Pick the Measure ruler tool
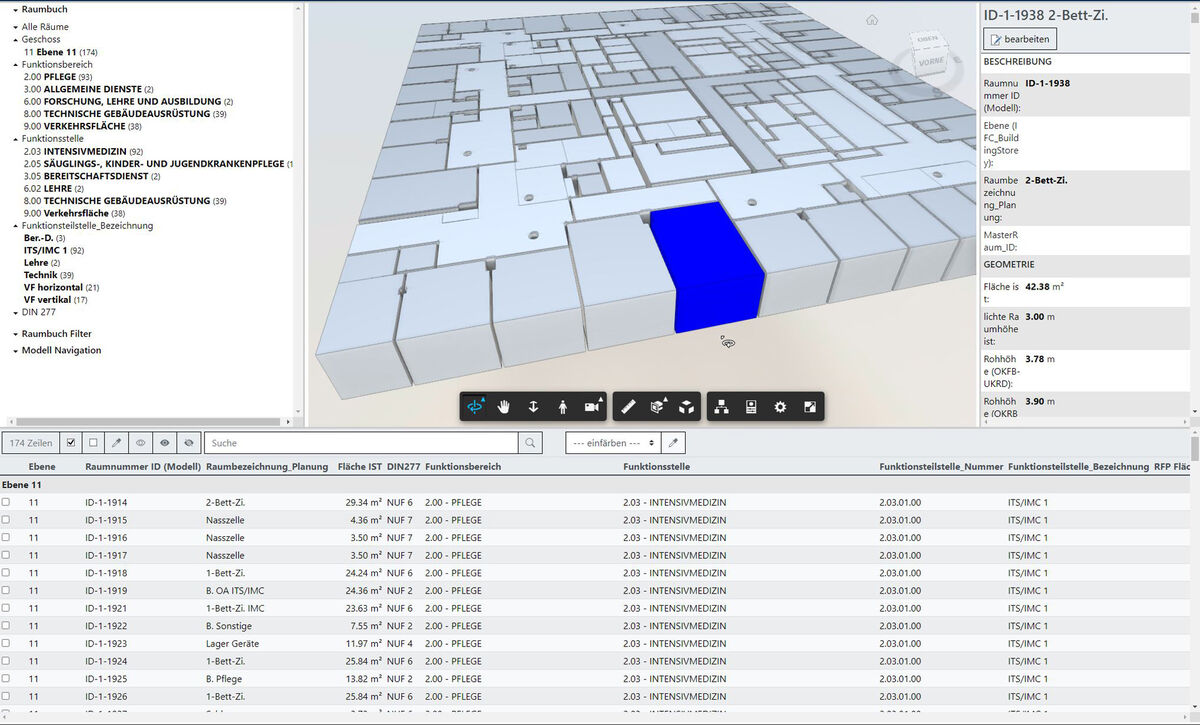Viewport: 1200px width, 725px height. (628, 407)
